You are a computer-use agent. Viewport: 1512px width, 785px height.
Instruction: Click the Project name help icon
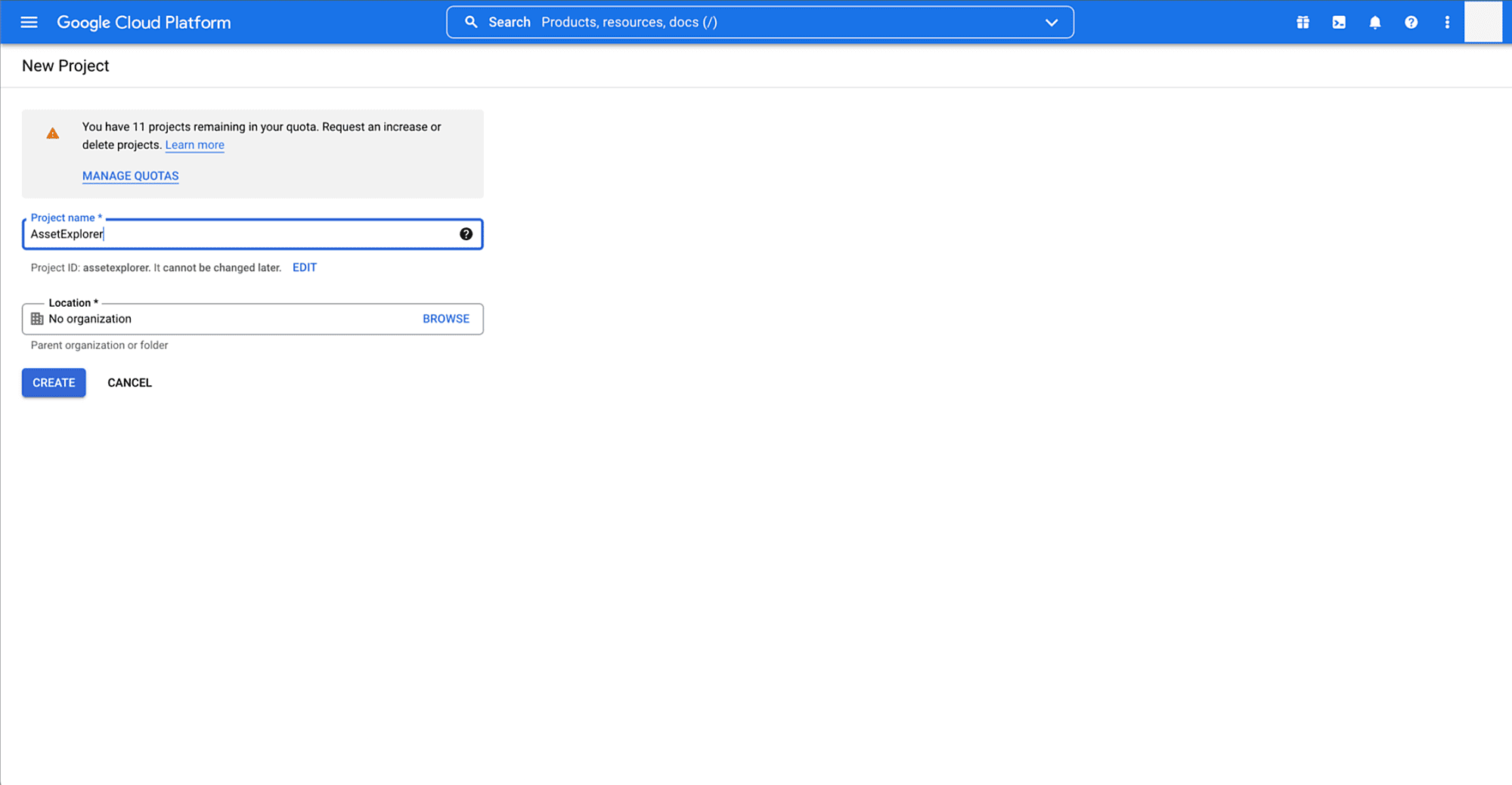[466, 234]
